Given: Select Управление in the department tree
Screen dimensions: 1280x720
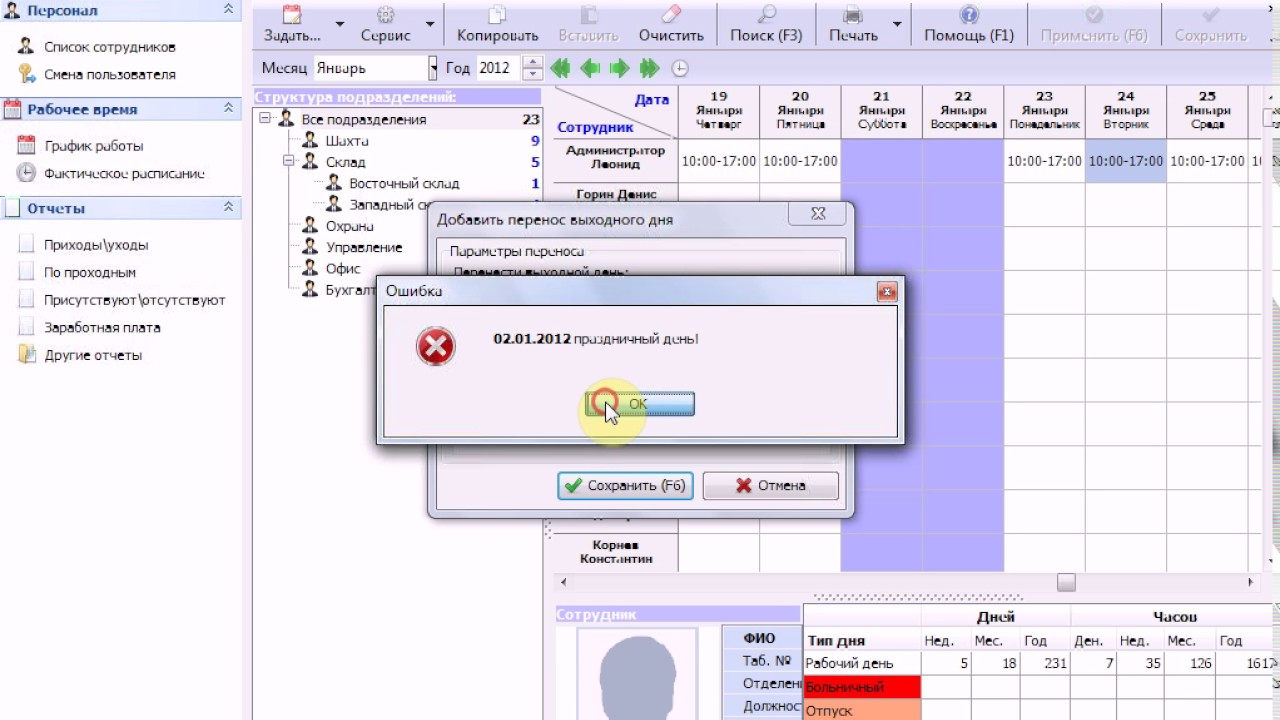Looking at the screenshot, I should pos(364,247).
